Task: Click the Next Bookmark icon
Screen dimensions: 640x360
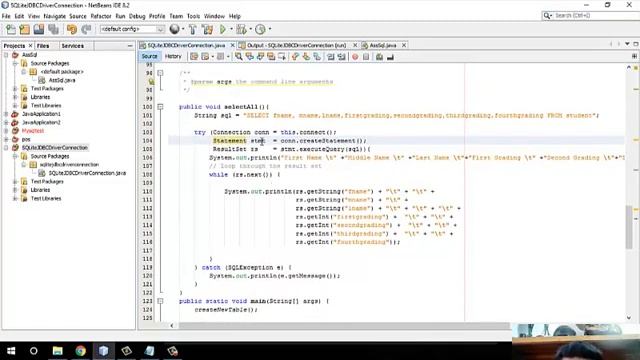Action: (x=306, y=57)
